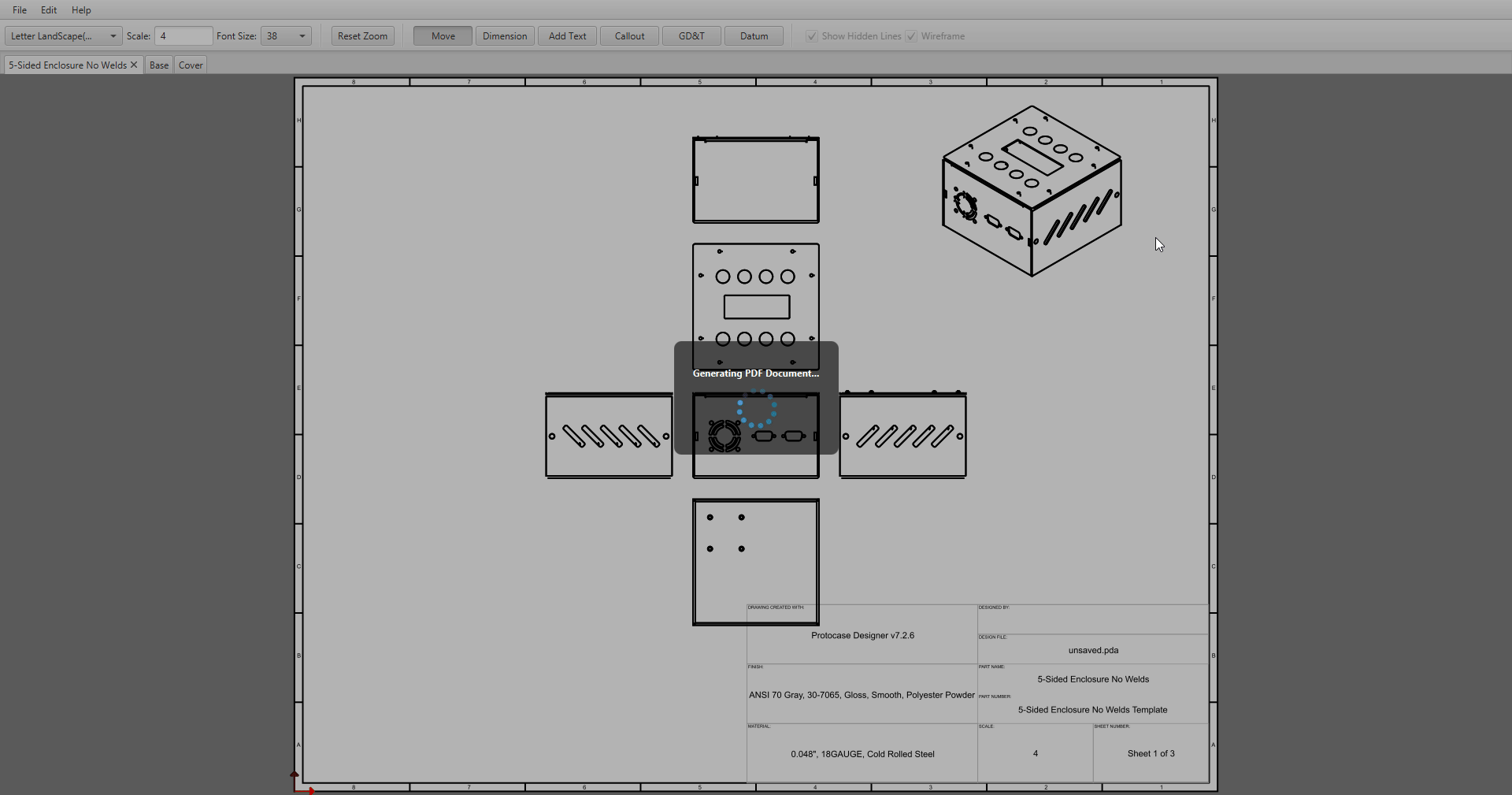1512x795 pixels.
Task: Enable the GD&T tool
Action: [x=691, y=36]
